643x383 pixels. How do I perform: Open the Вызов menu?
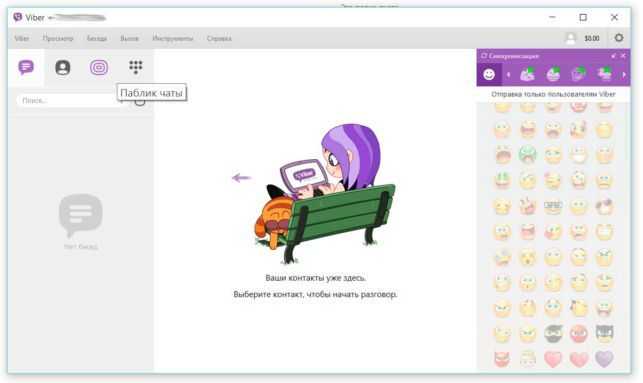point(129,39)
